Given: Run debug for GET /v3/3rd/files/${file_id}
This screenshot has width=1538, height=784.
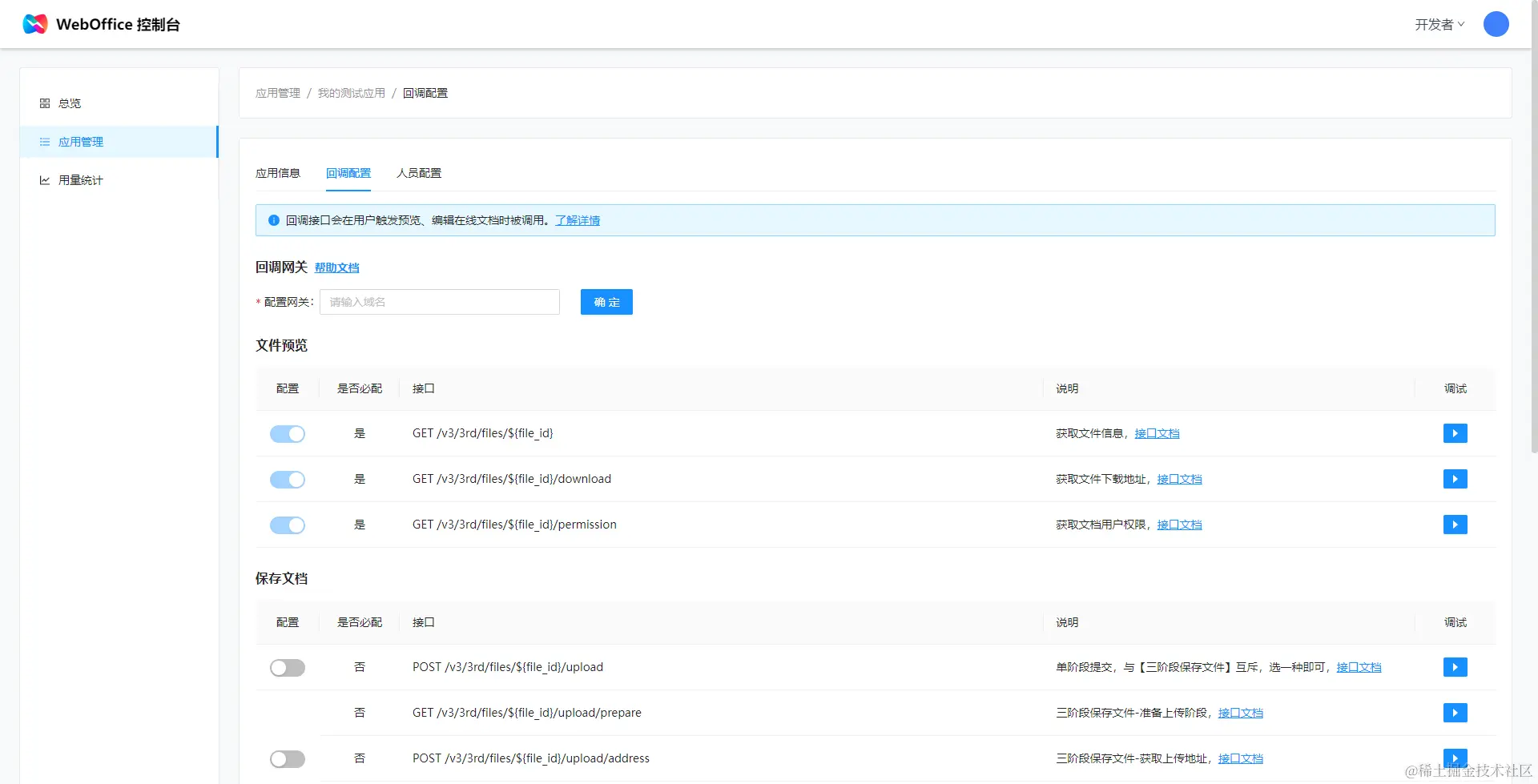Looking at the screenshot, I should [1455, 433].
